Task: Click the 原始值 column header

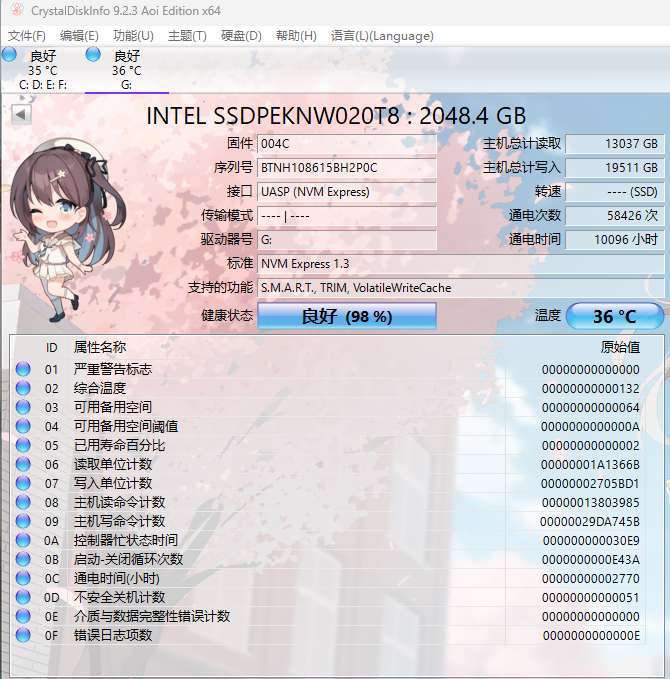Action: coord(620,347)
